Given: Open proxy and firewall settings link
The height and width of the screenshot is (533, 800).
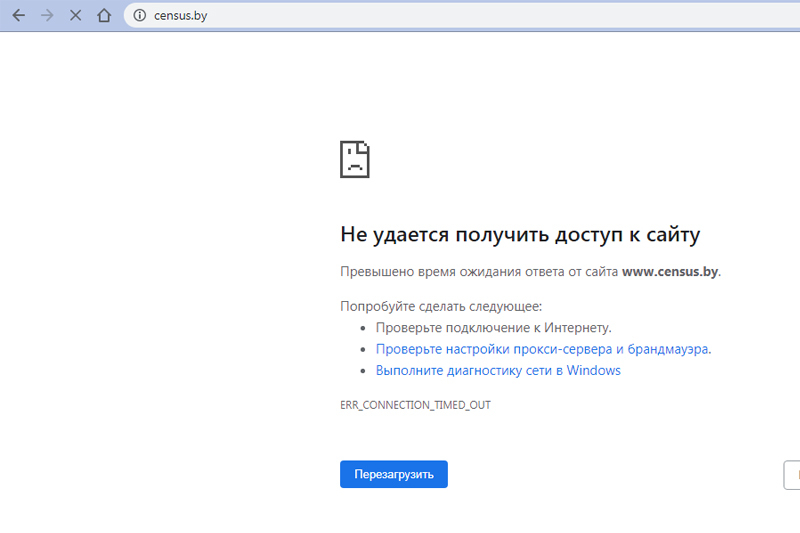Looking at the screenshot, I should tap(543, 349).
